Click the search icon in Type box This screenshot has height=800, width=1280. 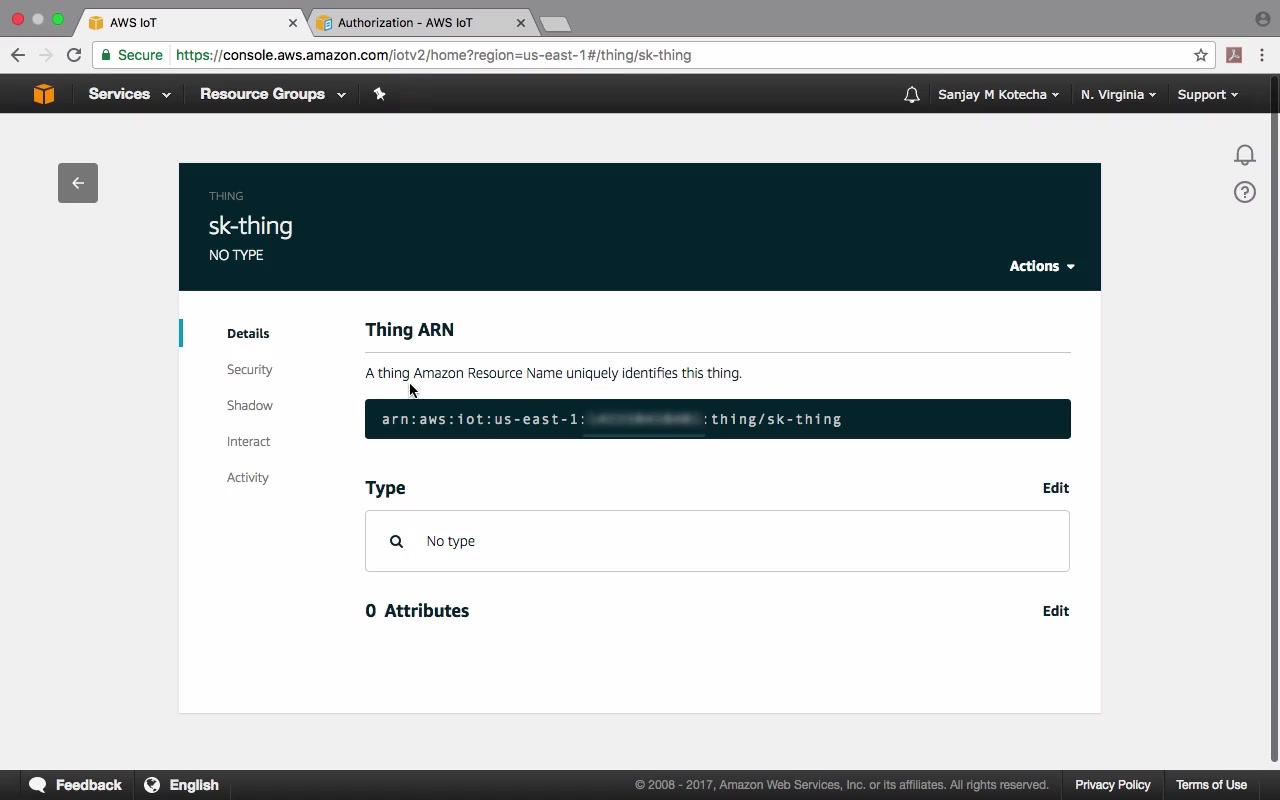pyautogui.click(x=396, y=541)
